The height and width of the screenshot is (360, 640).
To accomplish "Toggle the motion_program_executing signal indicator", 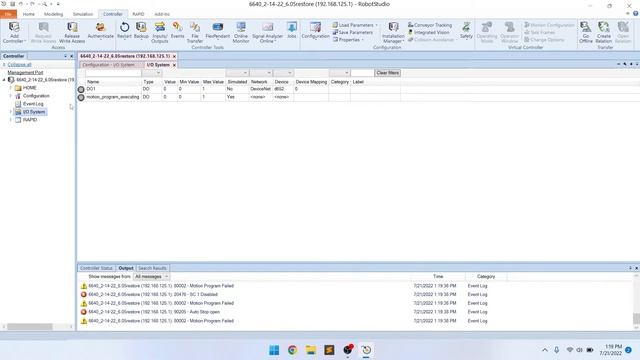I will point(81,97).
